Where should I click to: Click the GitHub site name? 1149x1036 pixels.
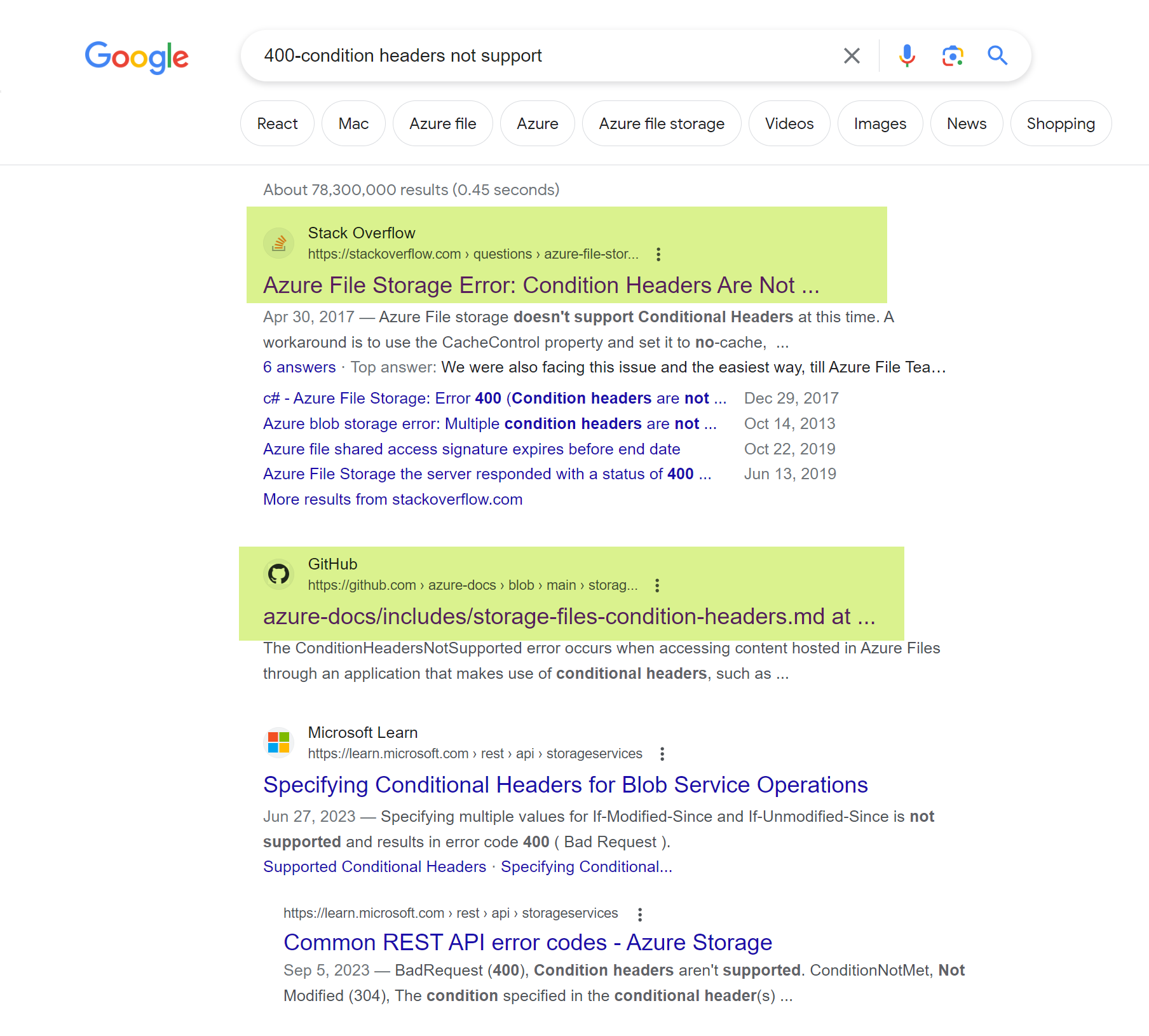332,564
